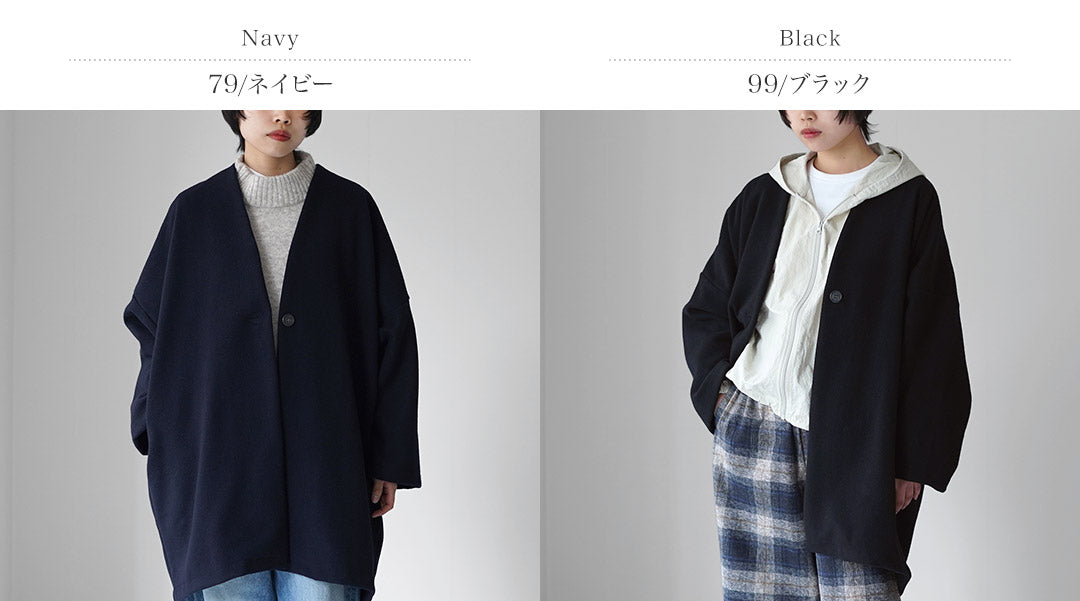The width and height of the screenshot is (1080, 601).
Task: Click the gray turtleneck sweater collar
Action: (276, 179)
